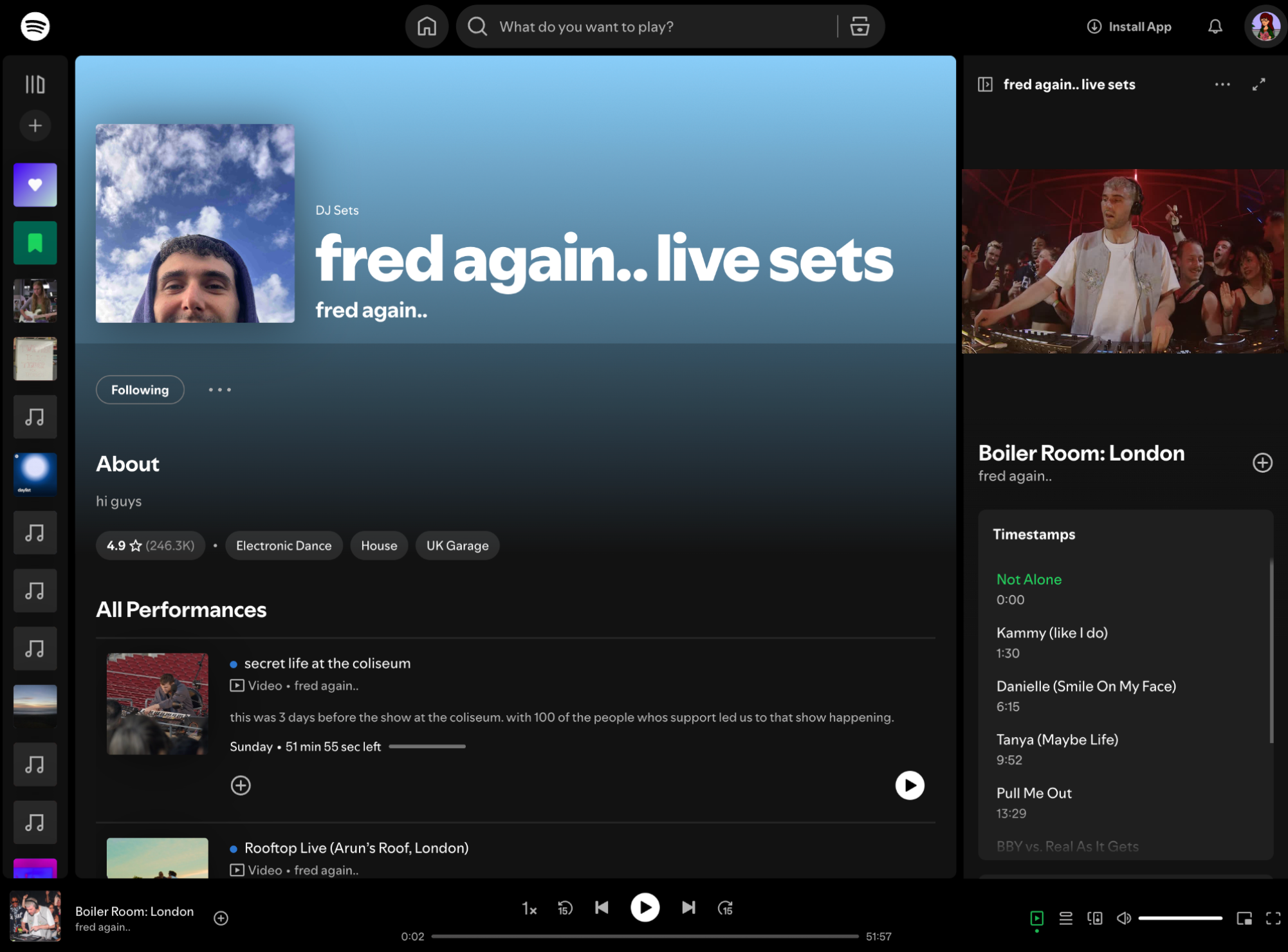Open Your Episodes bookmark tile

click(35, 243)
